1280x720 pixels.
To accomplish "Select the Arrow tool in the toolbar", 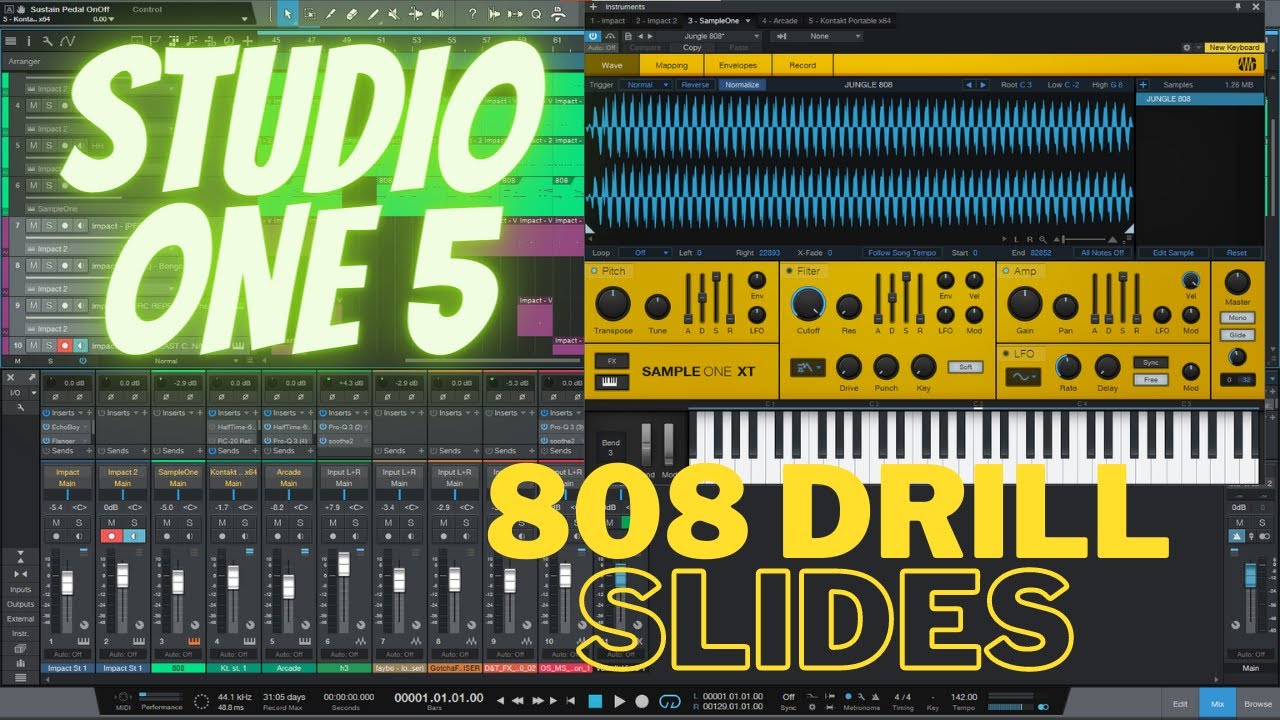I will [x=288, y=14].
